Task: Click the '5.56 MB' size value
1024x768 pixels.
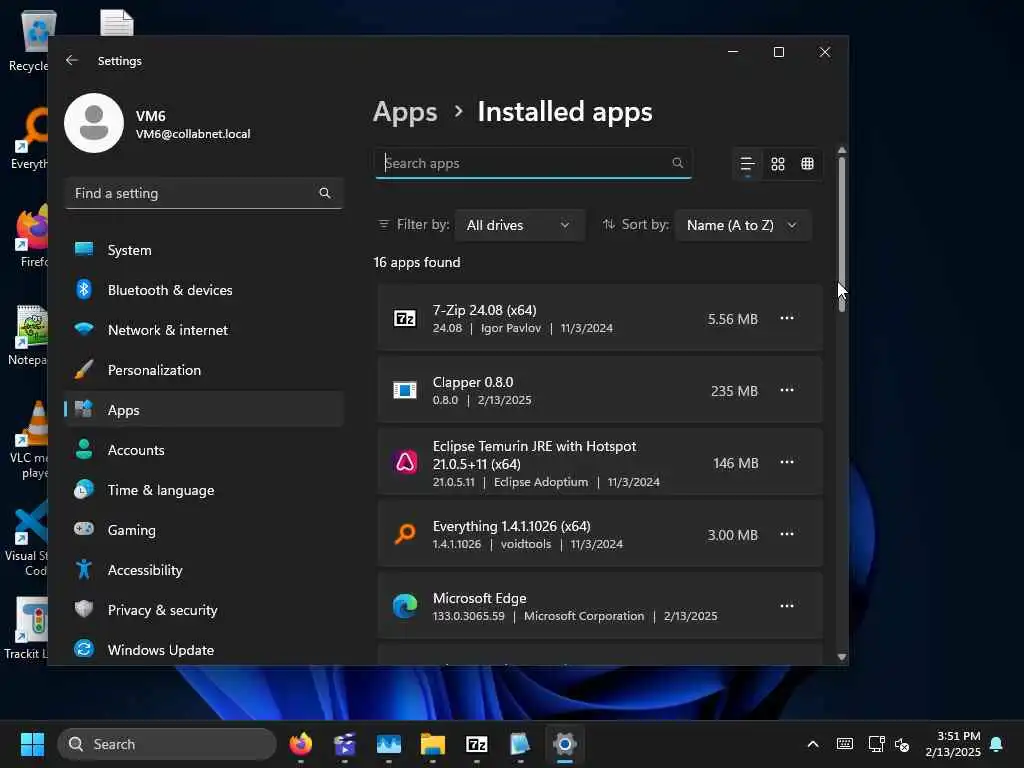Action: 733,319
